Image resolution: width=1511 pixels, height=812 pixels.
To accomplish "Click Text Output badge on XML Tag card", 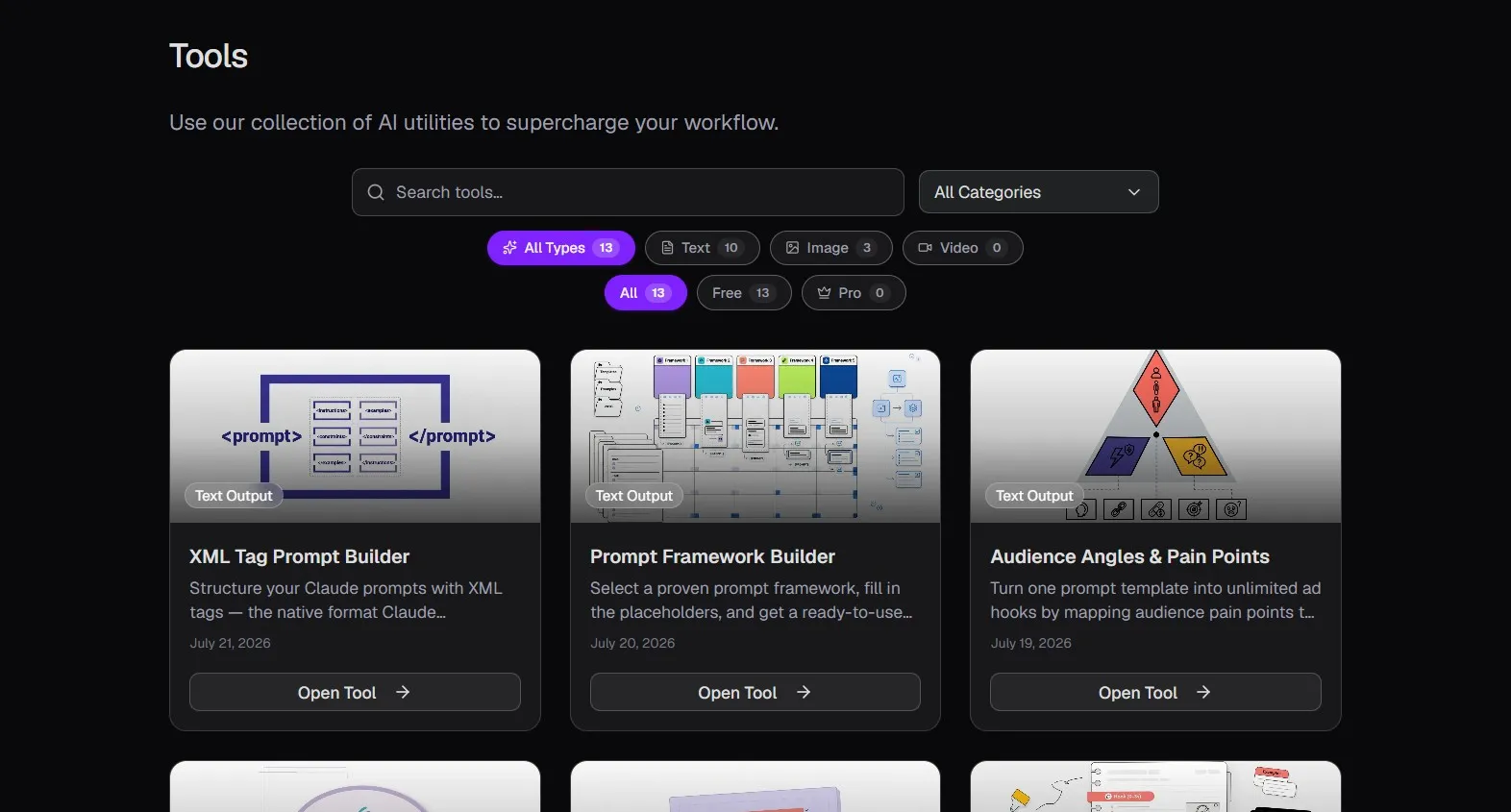I will [x=234, y=496].
